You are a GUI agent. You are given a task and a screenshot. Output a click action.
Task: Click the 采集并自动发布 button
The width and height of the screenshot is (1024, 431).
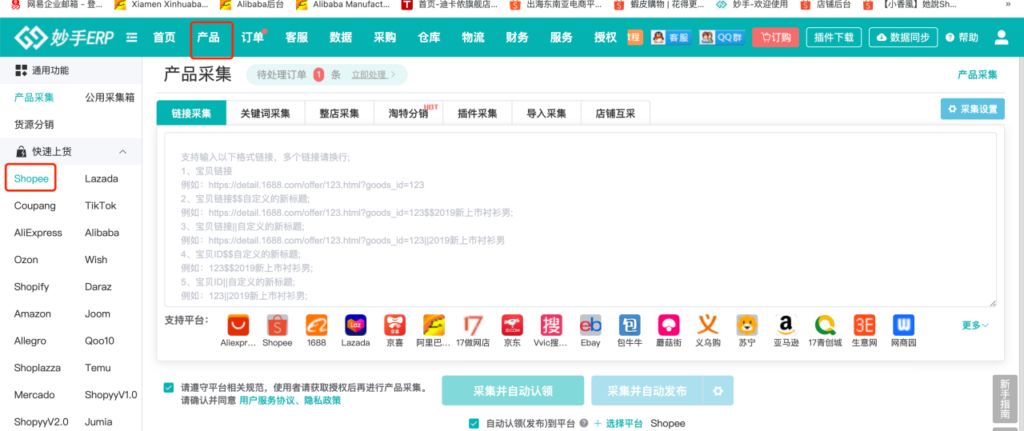(x=647, y=391)
